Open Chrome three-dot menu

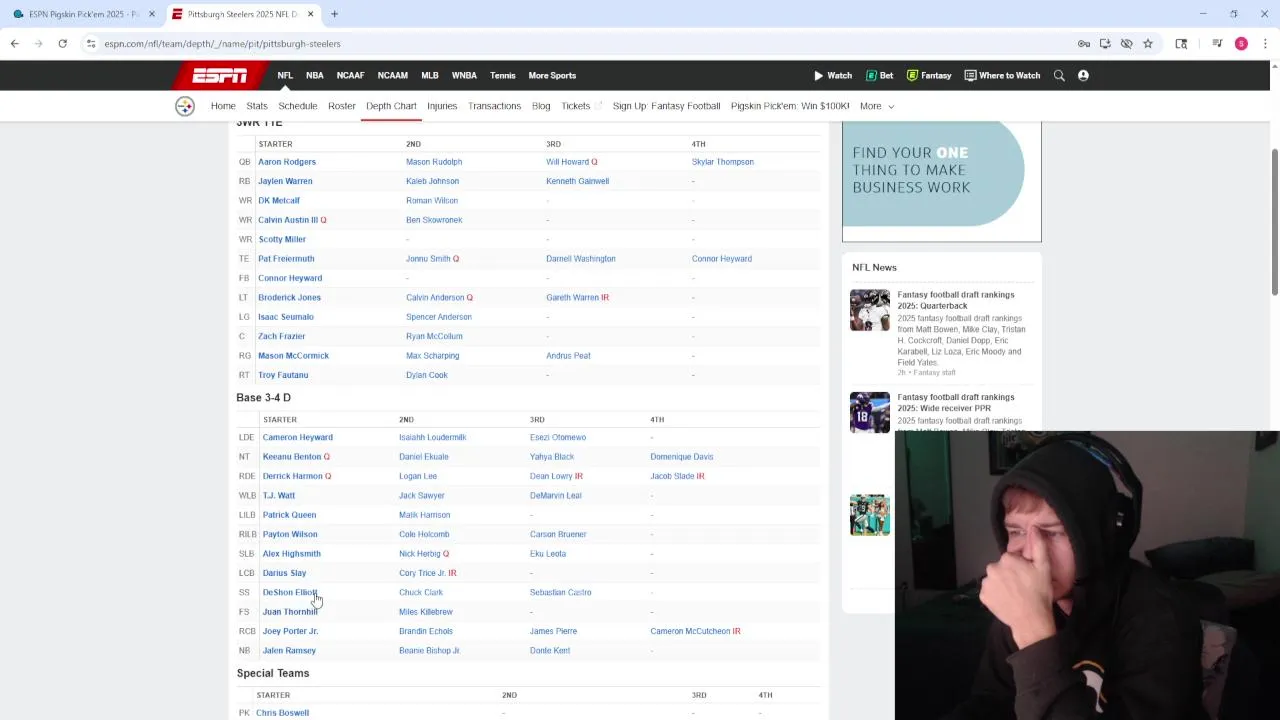[x=1265, y=44]
